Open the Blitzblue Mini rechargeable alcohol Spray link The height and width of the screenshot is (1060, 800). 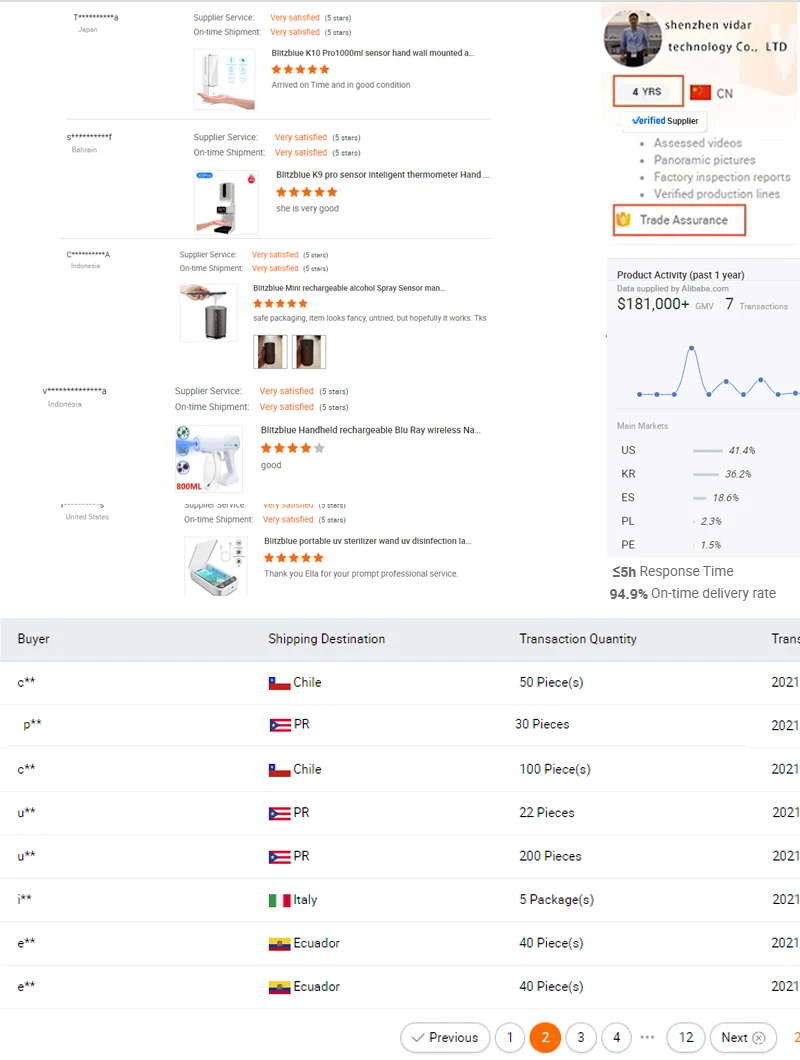(x=349, y=288)
